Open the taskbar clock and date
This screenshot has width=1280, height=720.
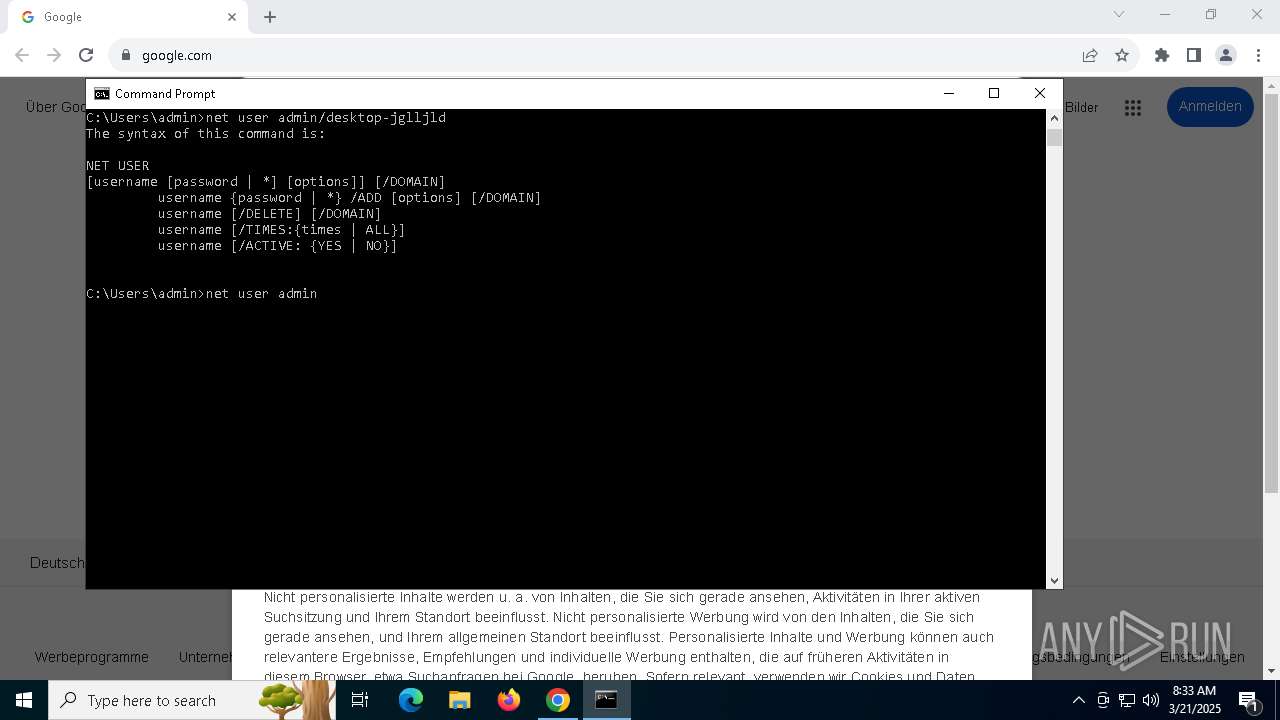[1195, 700]
